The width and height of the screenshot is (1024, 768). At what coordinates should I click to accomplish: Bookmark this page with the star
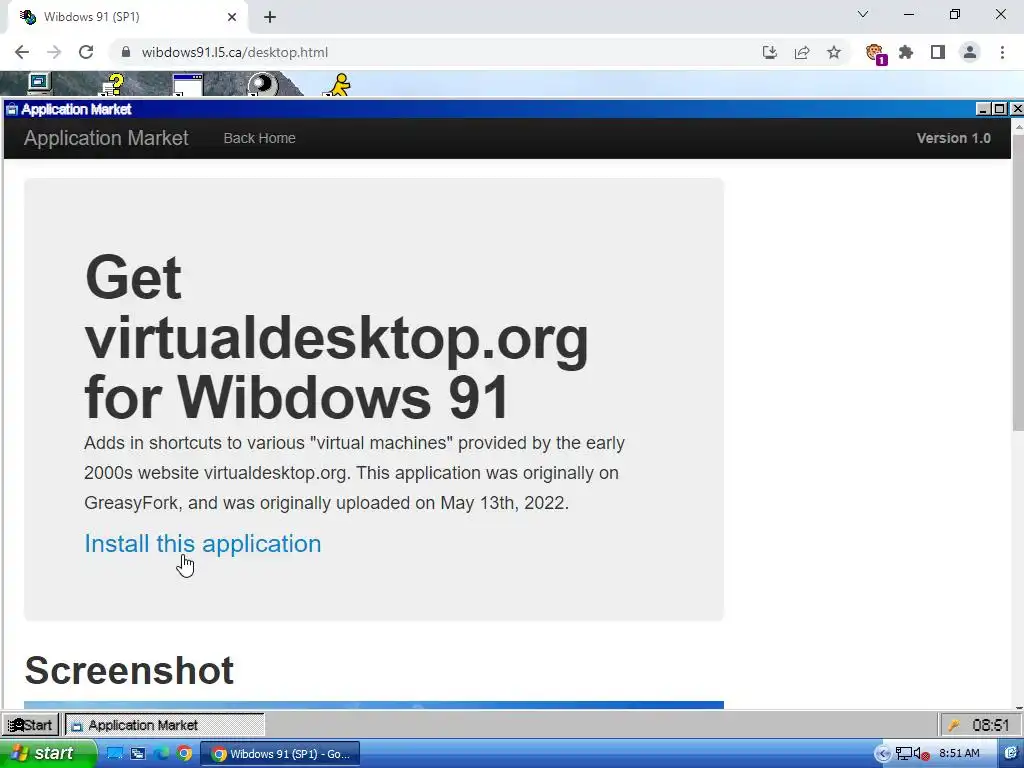point(834,52)
